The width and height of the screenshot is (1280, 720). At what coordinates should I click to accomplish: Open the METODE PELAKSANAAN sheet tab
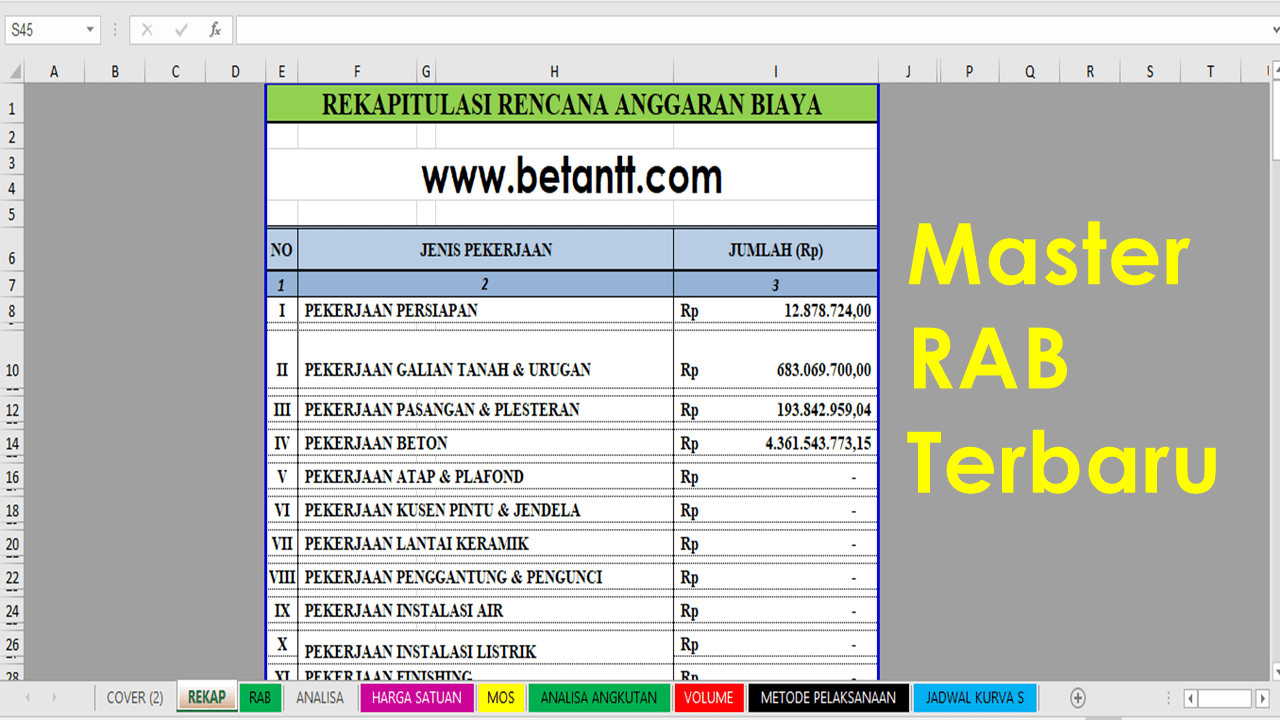tap(829, 698)
